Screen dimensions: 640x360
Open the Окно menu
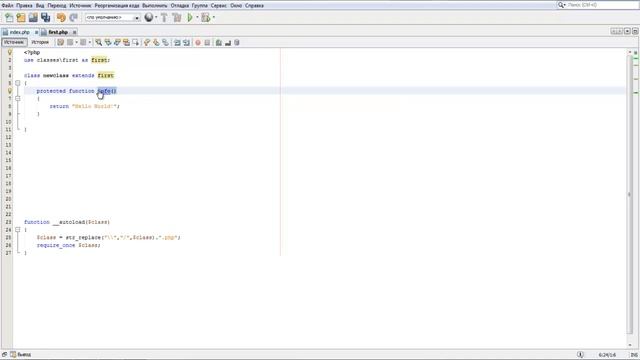click(x=236, y=6)
